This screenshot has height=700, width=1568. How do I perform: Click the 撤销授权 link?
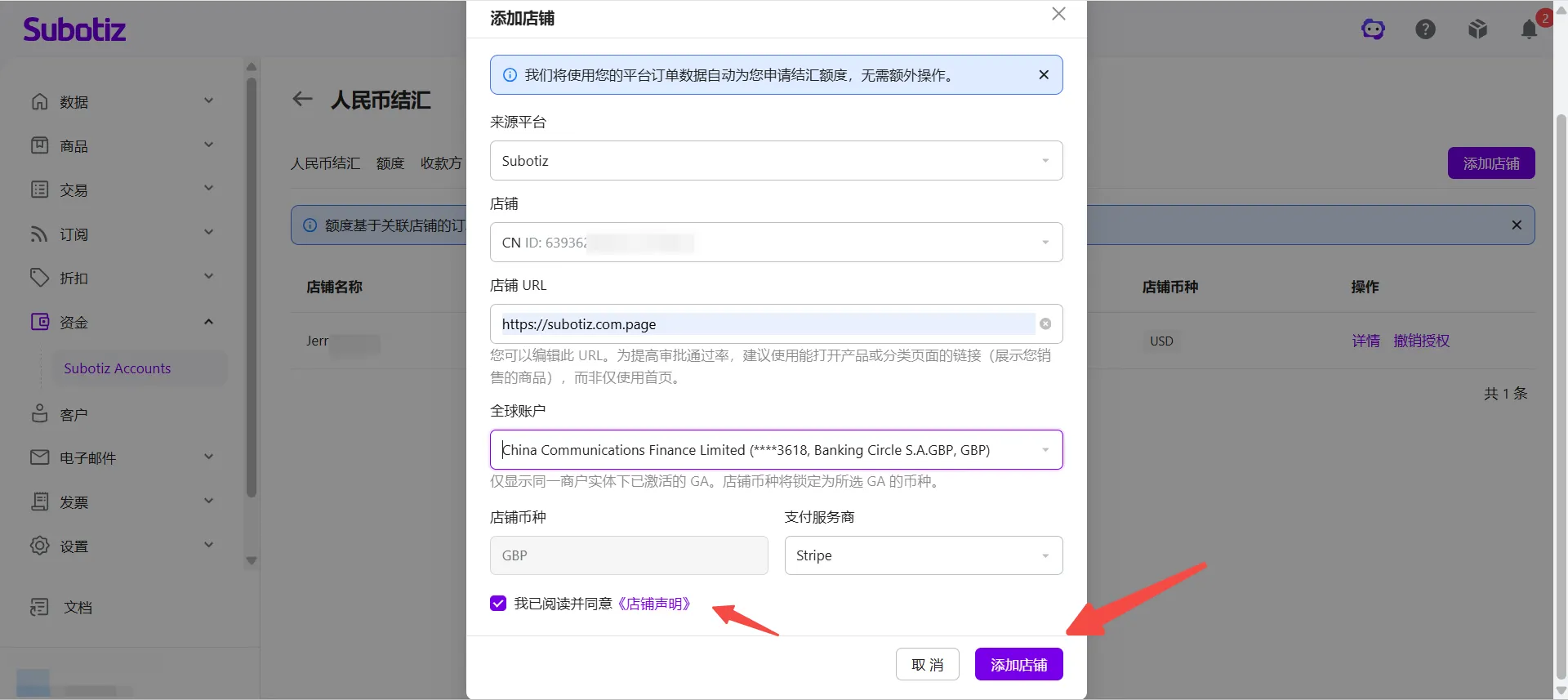(x=1422, y=341)
